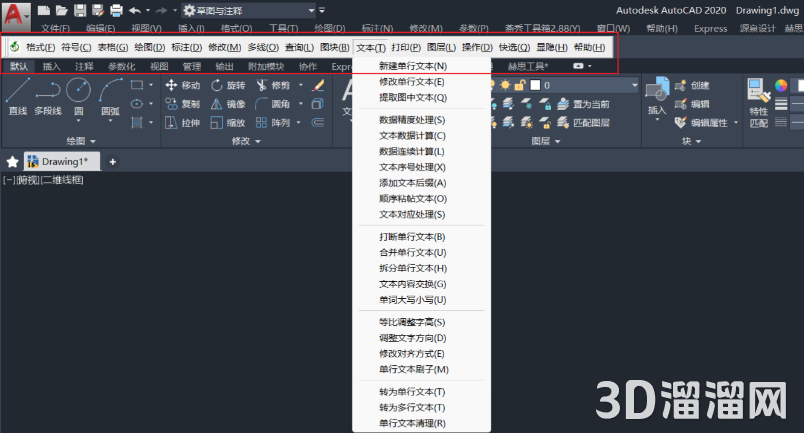Expand the 绘图 panel title
The width and height of the screenshot is (804, 433).
click(81, 141)
